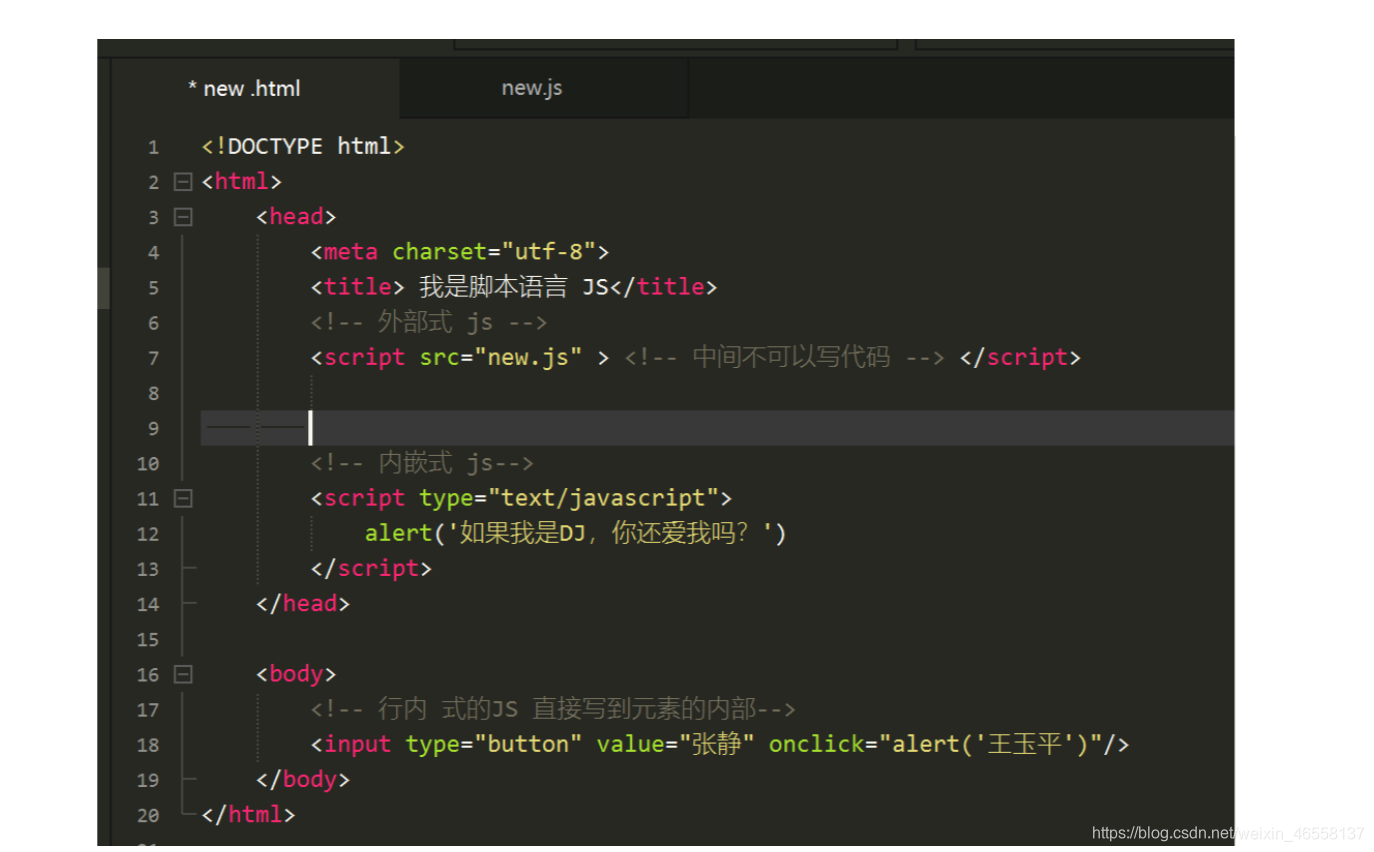Collapse the html element fold marker
The height and width of the screenshot is (852, 1374).
[x=182, y=181]
